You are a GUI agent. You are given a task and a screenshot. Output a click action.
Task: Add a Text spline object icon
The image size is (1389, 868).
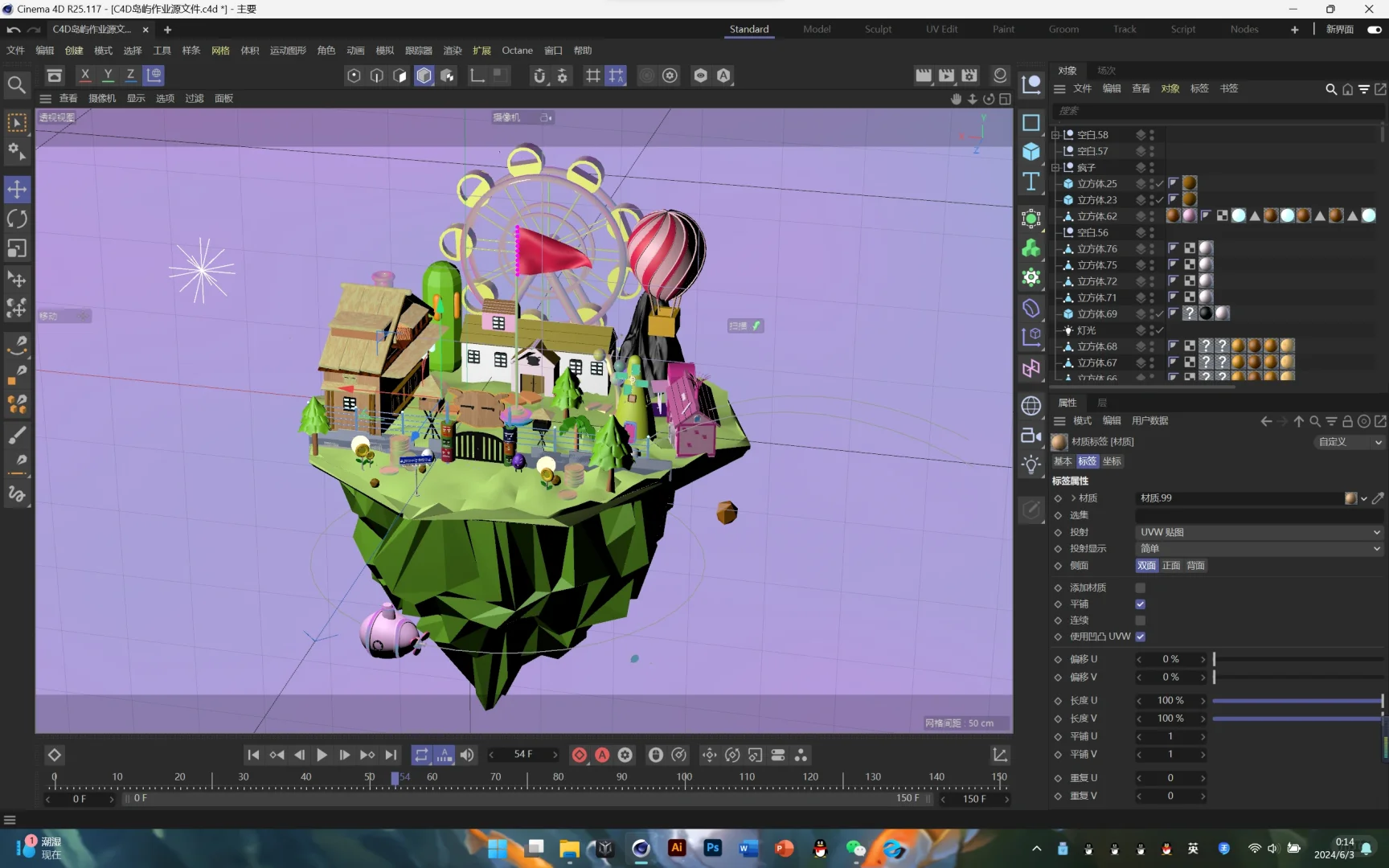click(x=1031, y=182)
